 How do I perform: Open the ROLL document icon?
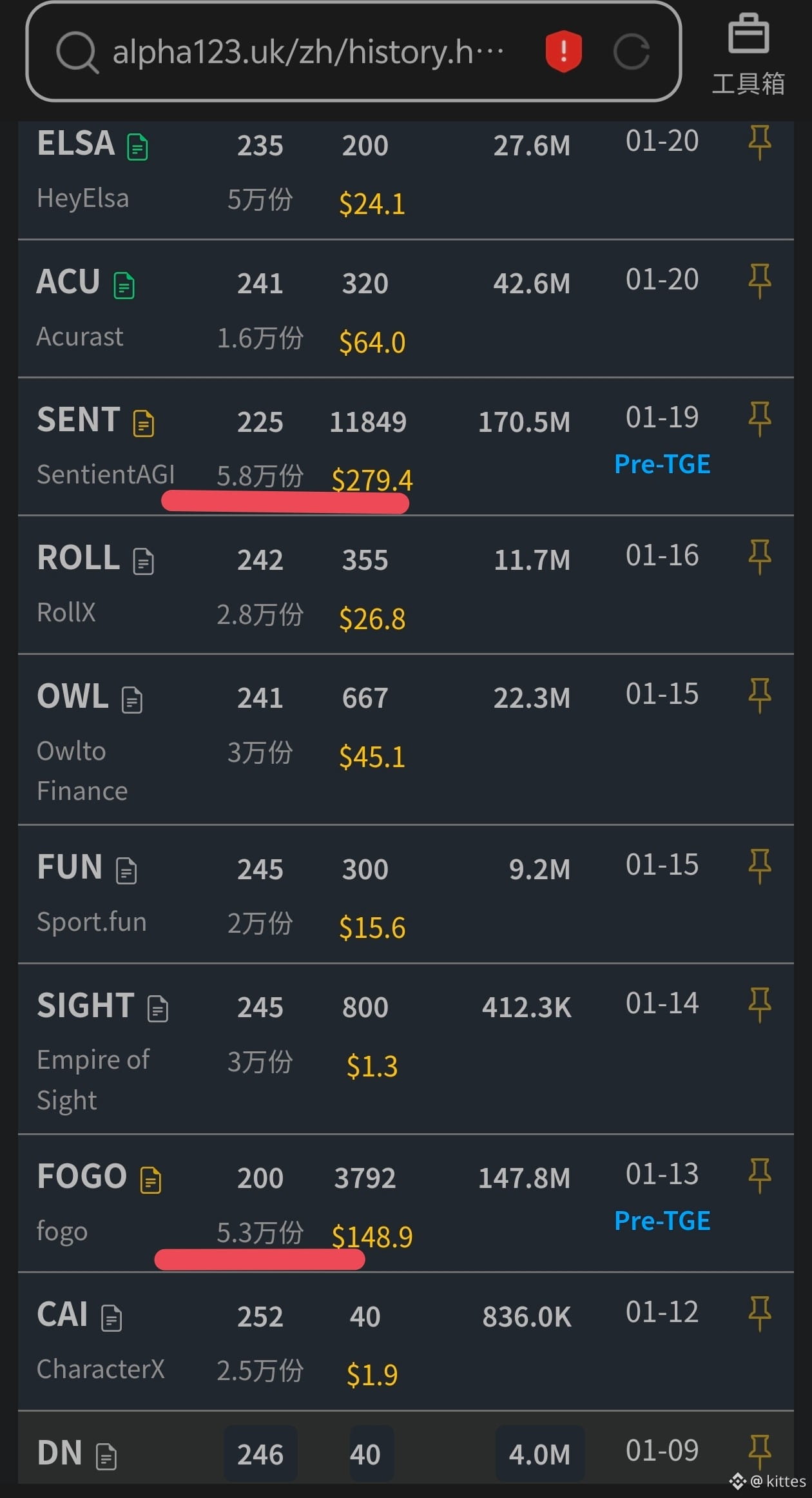pyautogui.click(x=144, y=561)
